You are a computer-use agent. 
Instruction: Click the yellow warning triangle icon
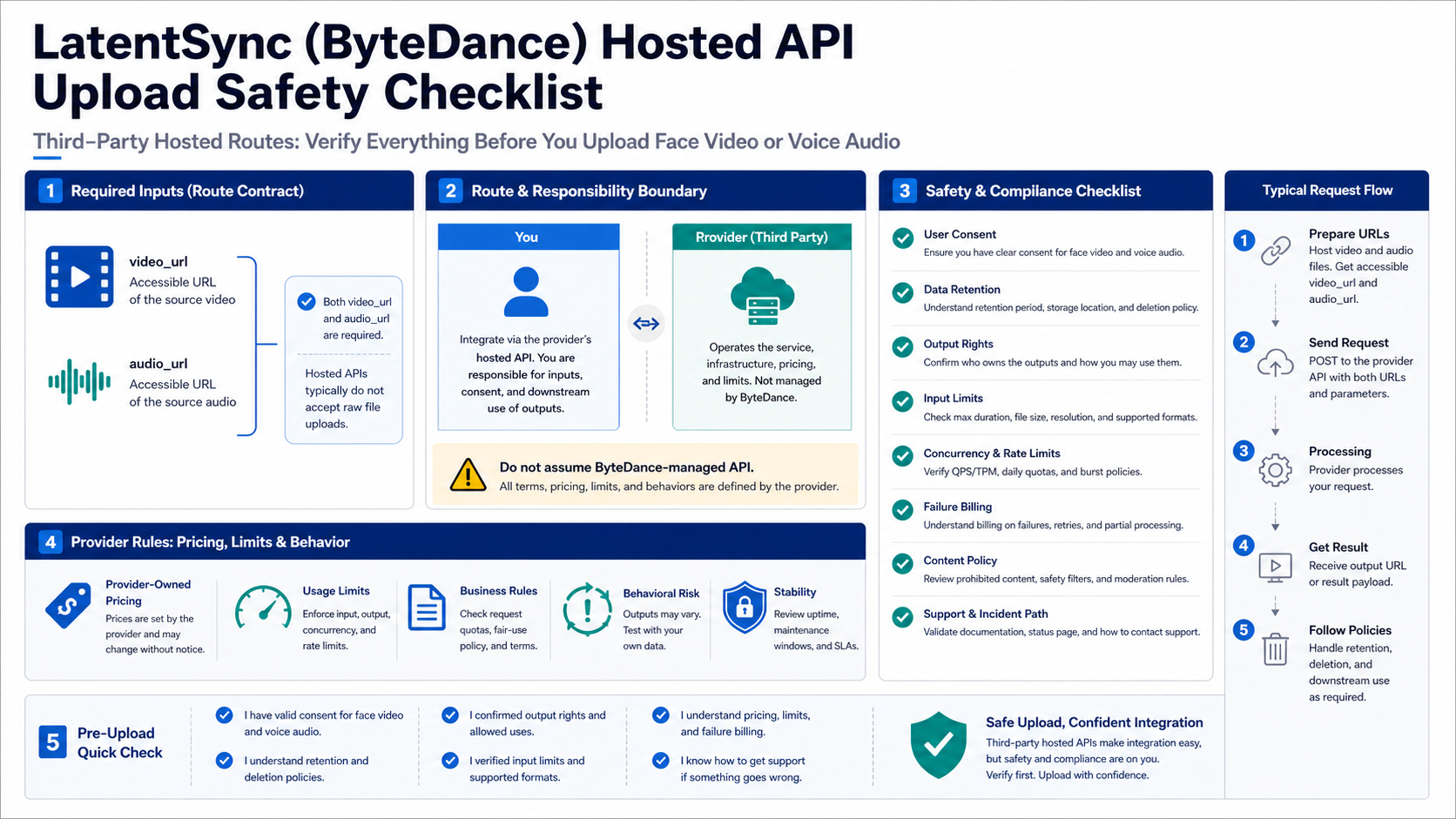pos(468,475)
